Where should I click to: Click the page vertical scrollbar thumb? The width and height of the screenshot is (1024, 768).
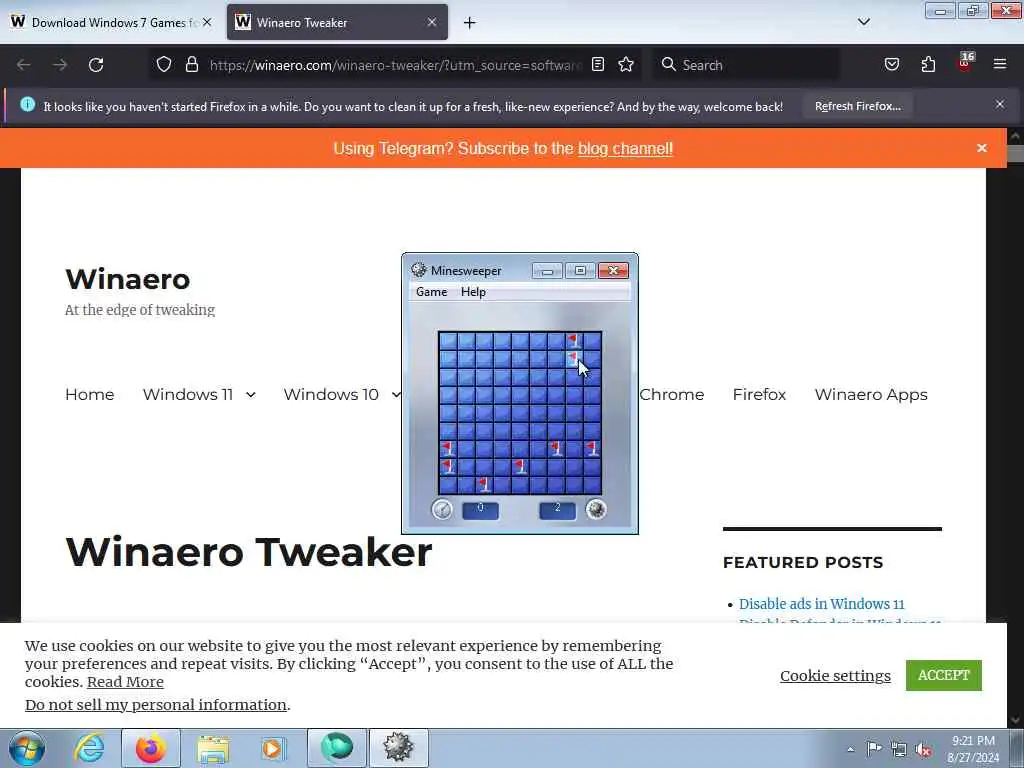point(1016,154)
